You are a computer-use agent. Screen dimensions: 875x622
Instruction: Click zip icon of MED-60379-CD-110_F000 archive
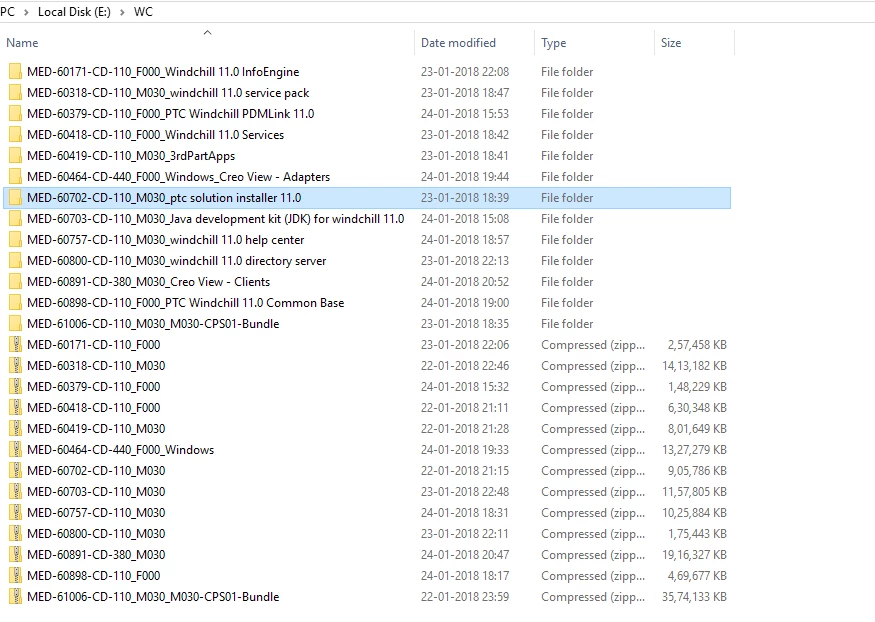coord(15,387)
